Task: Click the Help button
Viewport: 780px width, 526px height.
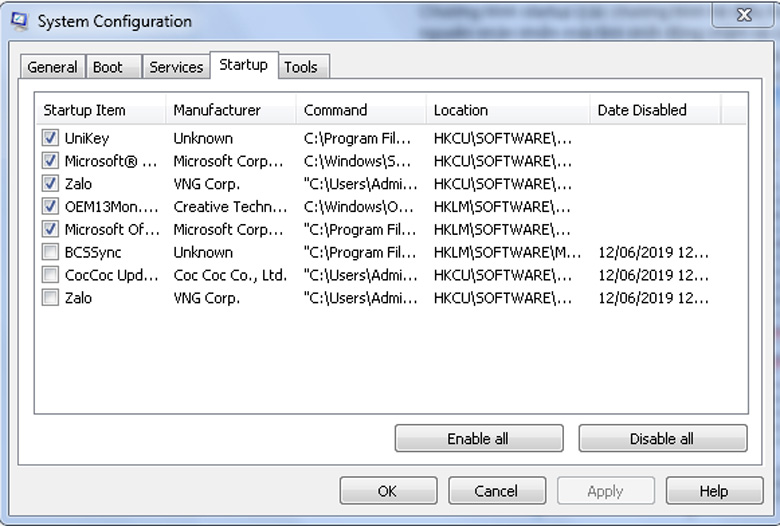Action: (x=714, y=491)
